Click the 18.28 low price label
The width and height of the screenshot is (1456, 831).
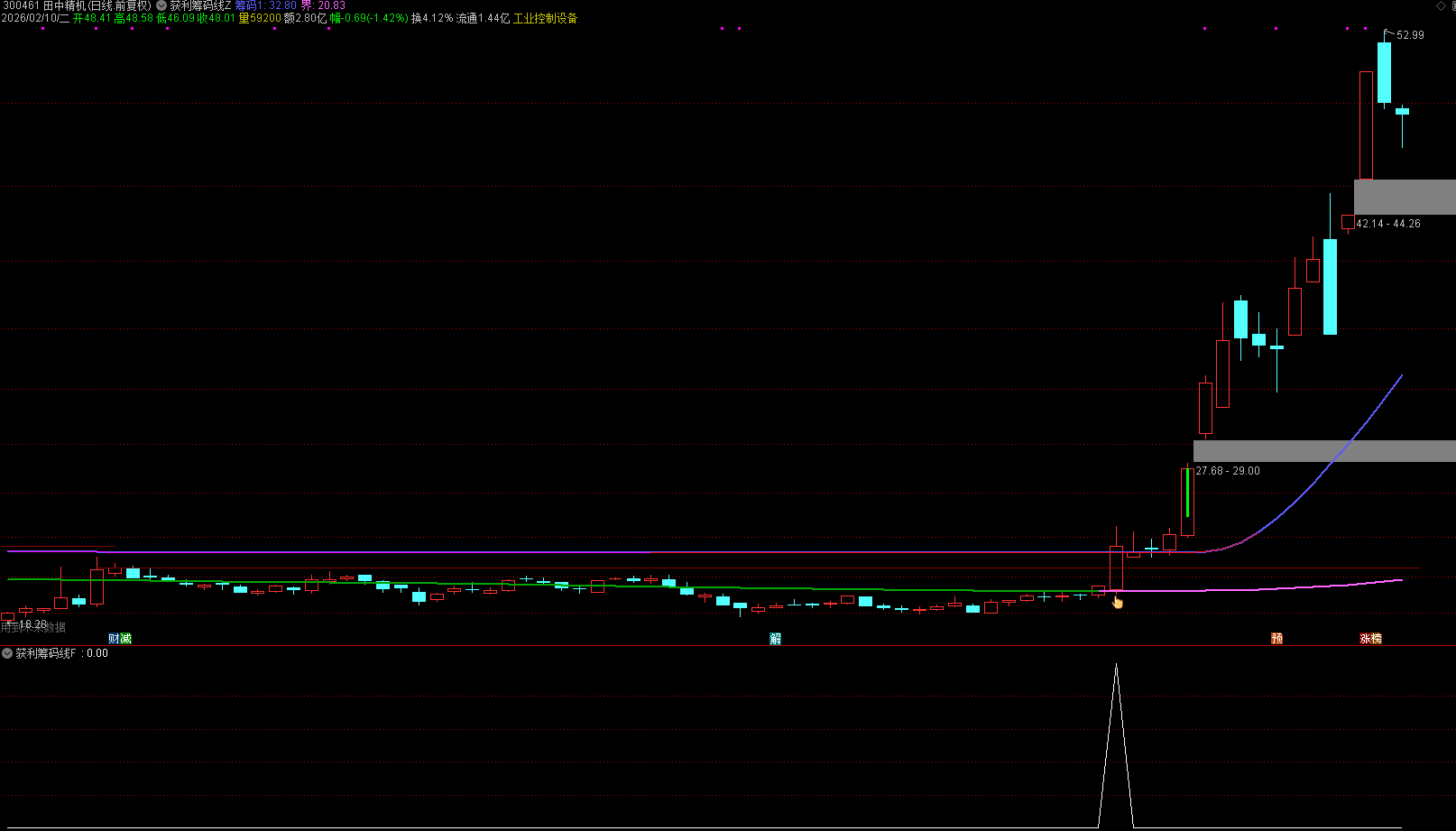pos(32,624)
